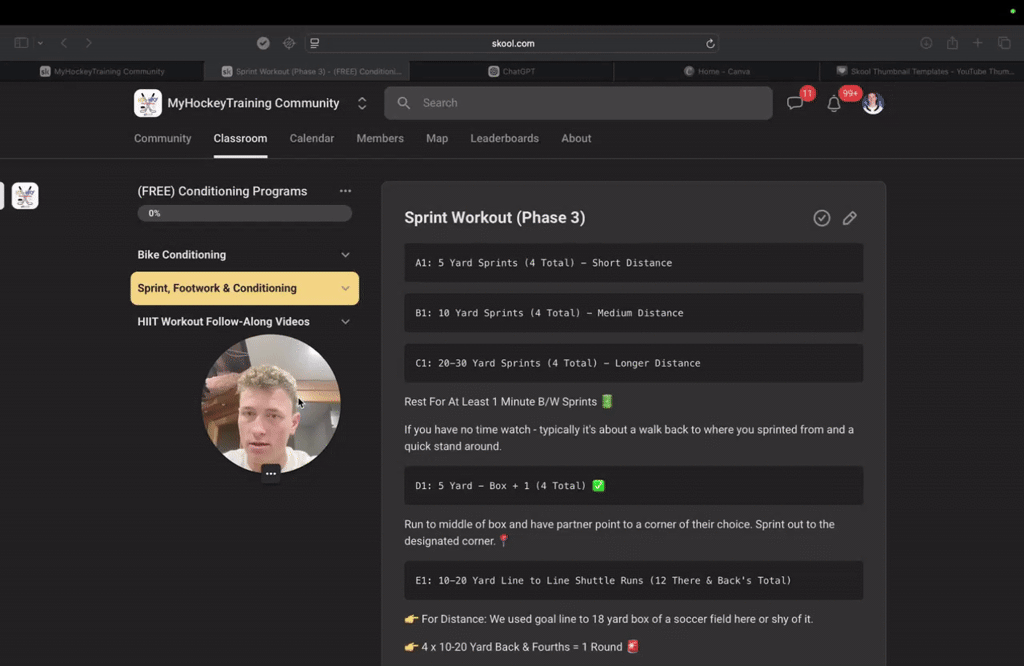Open the community switcher dropdown arrows
1024x666 pixels.
[362, 103]
